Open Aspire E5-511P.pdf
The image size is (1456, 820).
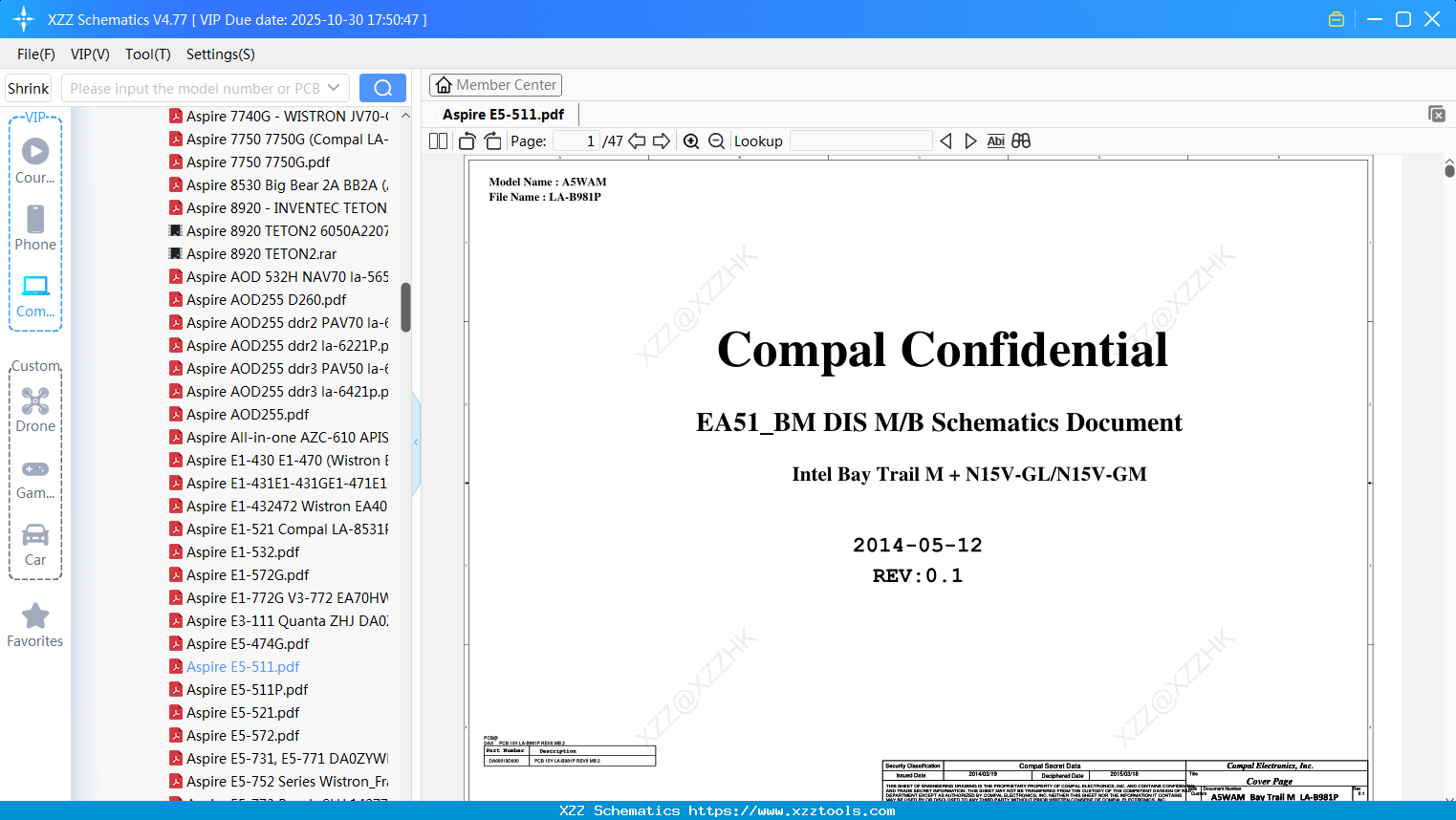tap(238, 689)
